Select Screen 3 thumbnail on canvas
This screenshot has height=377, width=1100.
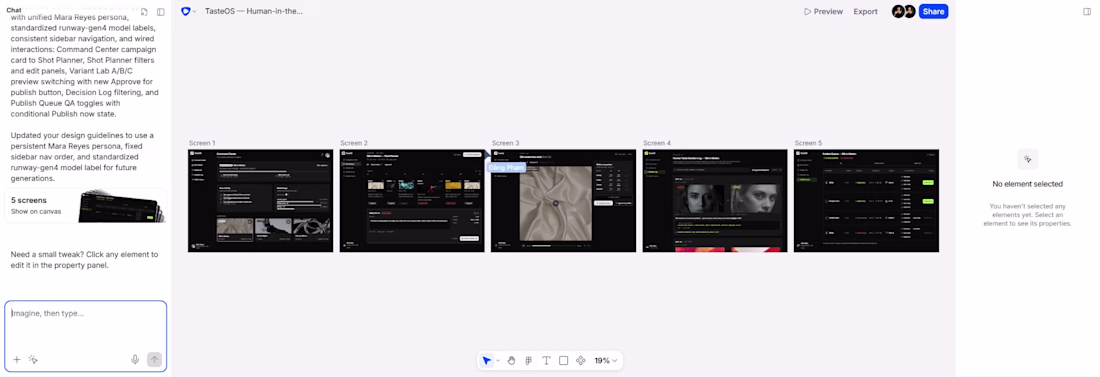563,200
